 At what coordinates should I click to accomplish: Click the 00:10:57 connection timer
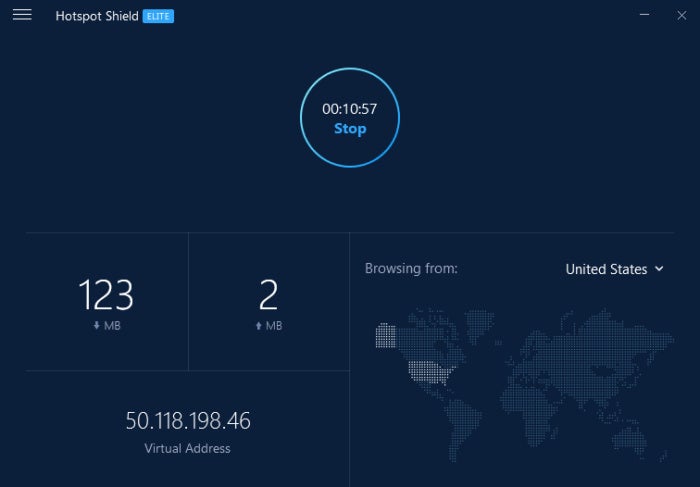coord(350,109)
